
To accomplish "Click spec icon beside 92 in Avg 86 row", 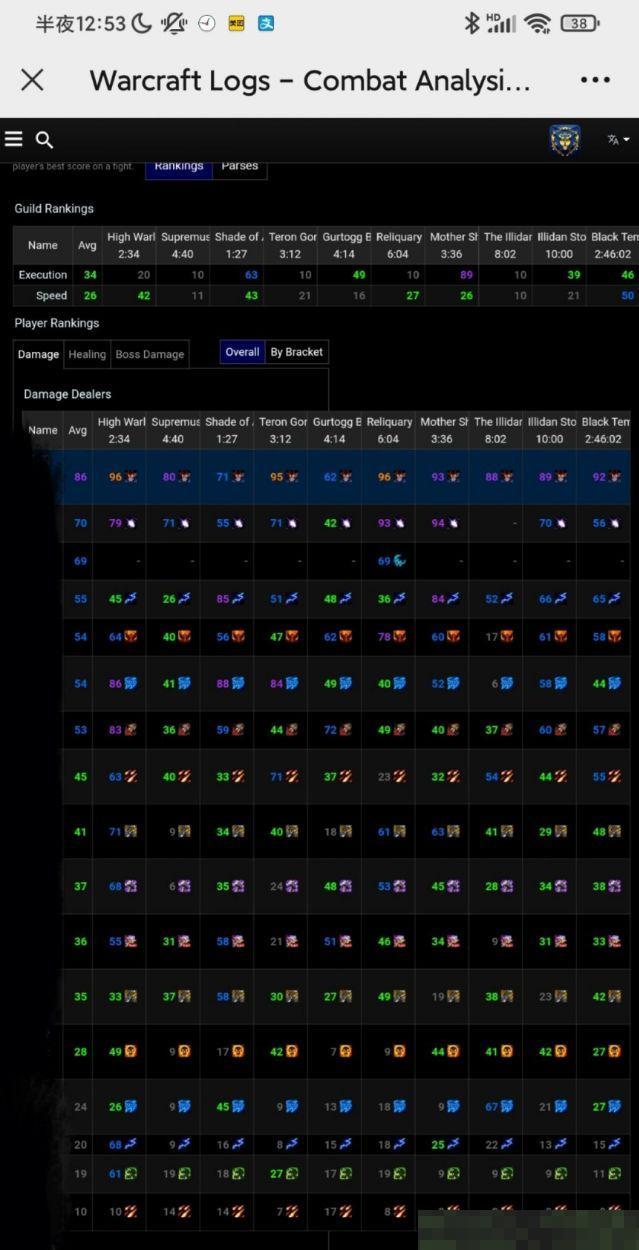I will [x=615, y=478].
